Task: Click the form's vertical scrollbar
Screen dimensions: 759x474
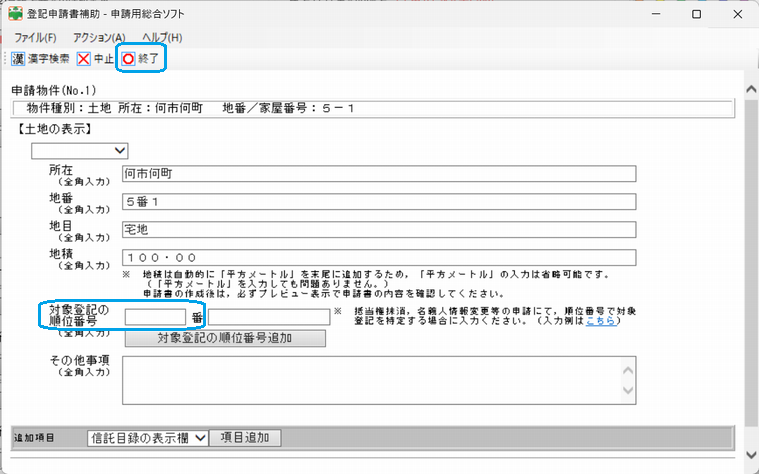Action: point(751,250)
